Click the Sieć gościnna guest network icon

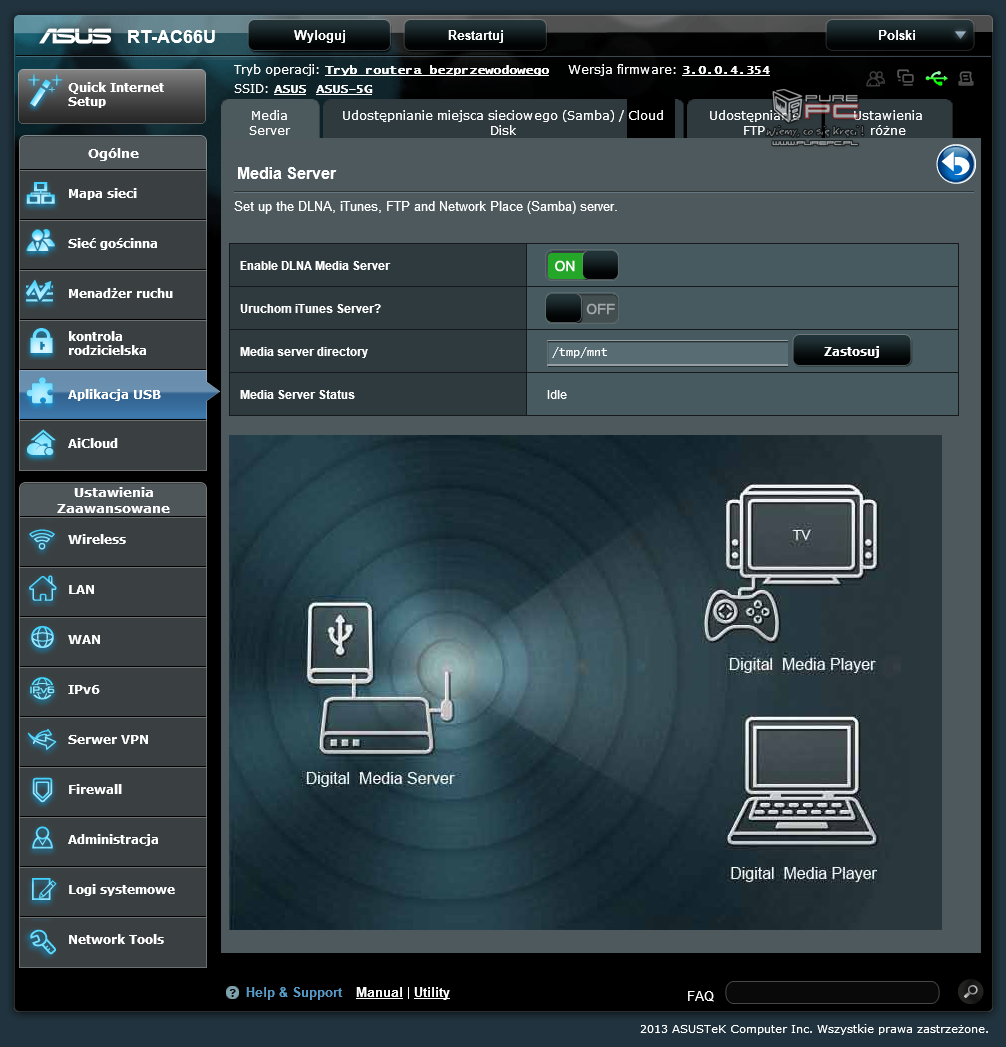[x=41, y=242]
